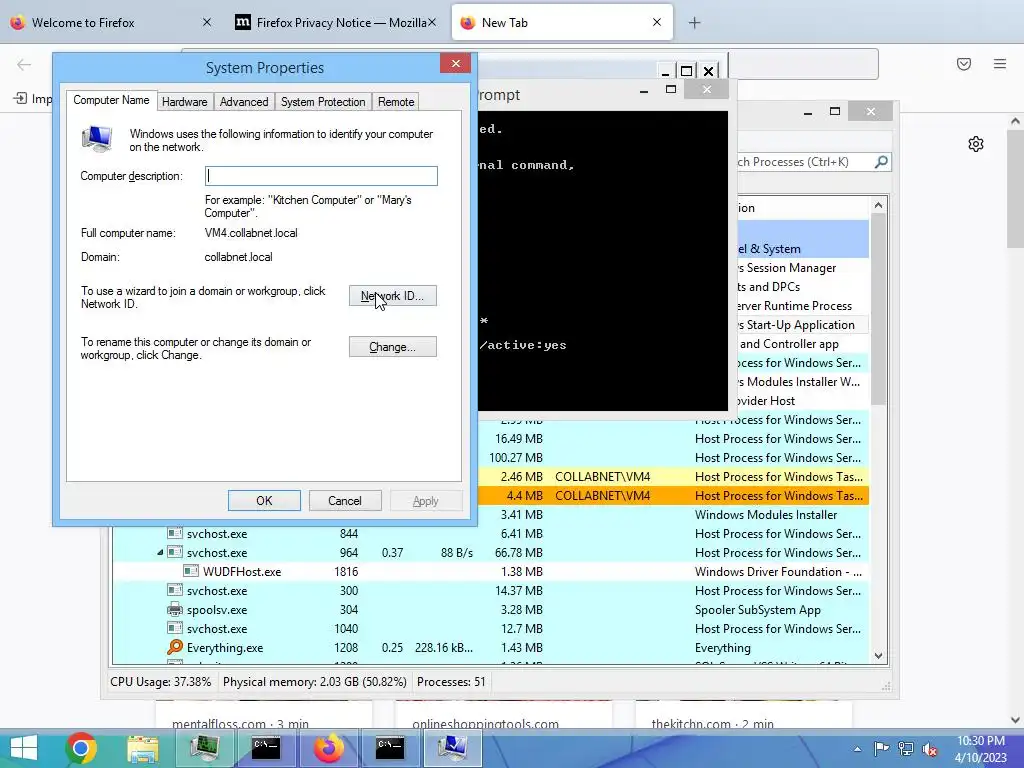Click network tray icon

[x=905, y=749]
